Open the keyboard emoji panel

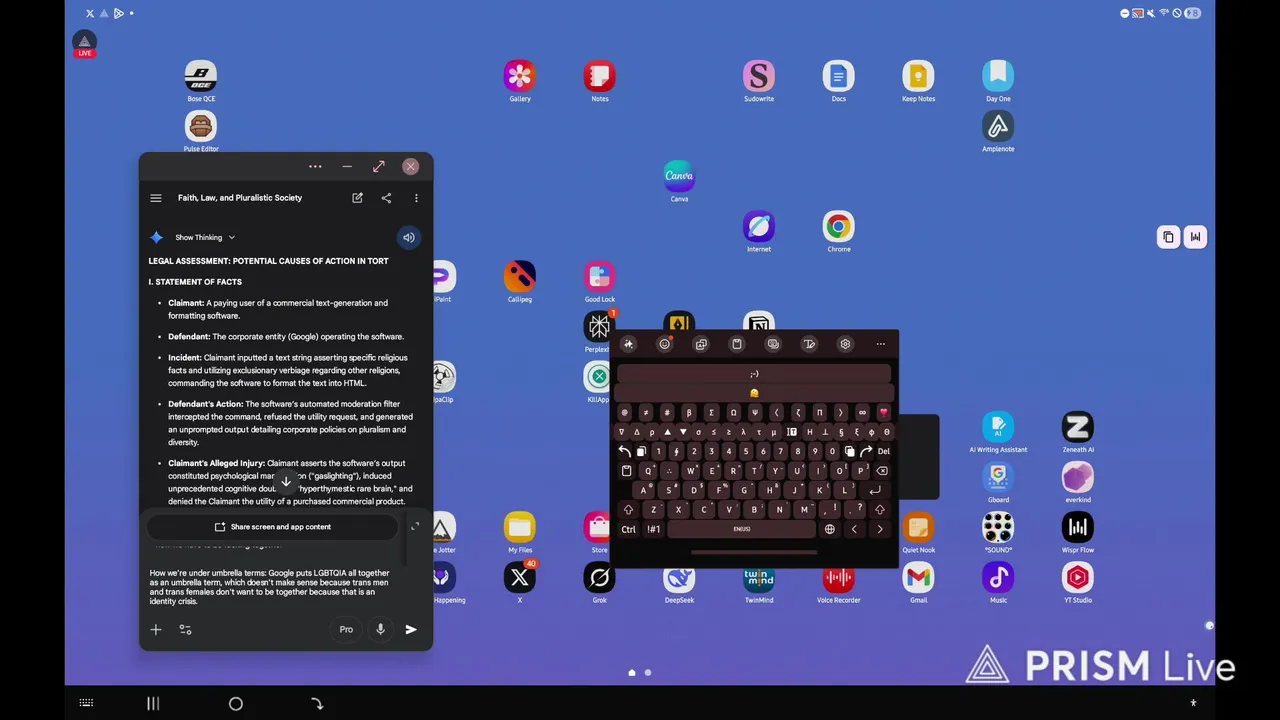(x=664, y=345)
